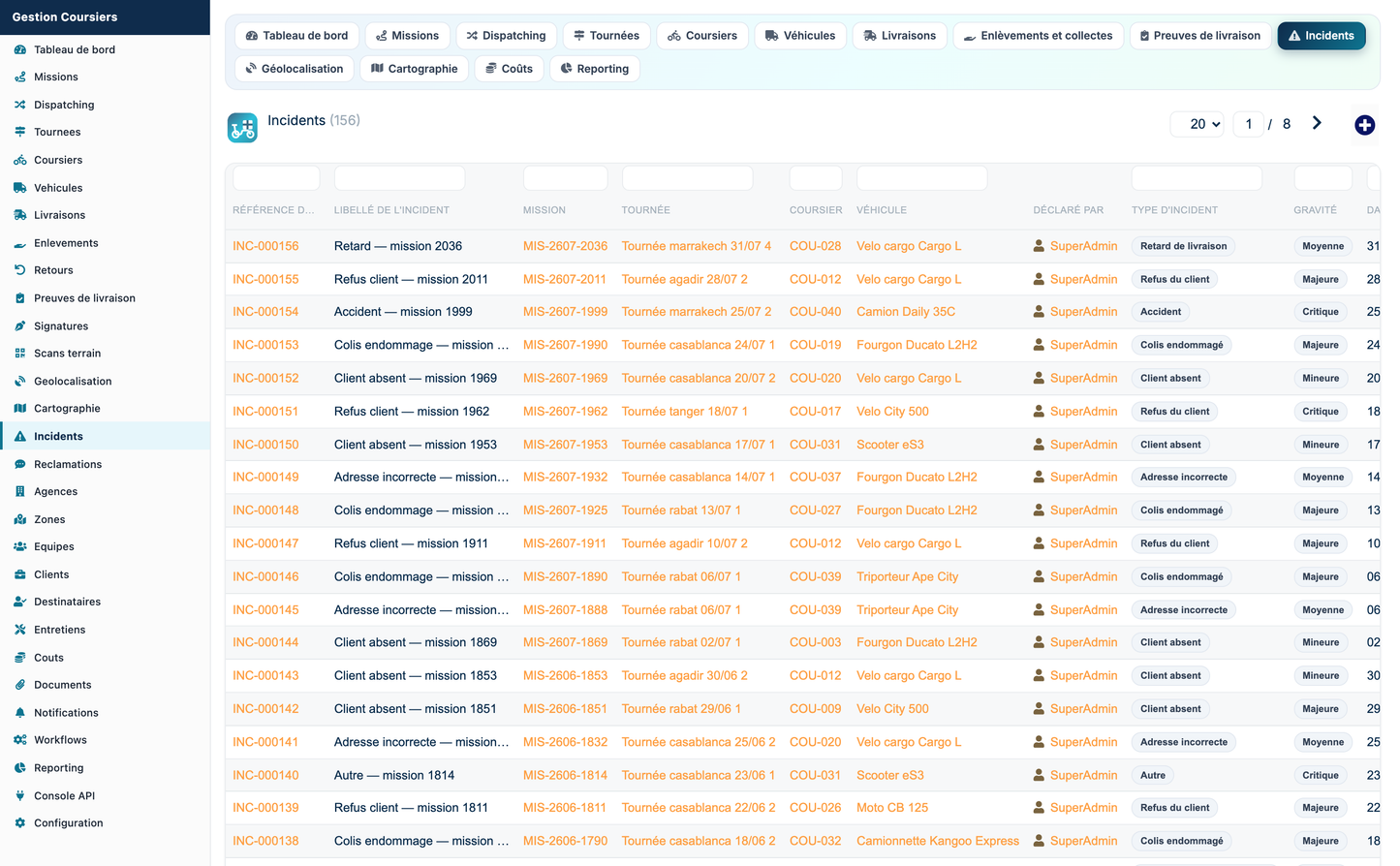Click Signatures pen icon in sidebar
1400x866 pixels.
(x=19, y=326)
